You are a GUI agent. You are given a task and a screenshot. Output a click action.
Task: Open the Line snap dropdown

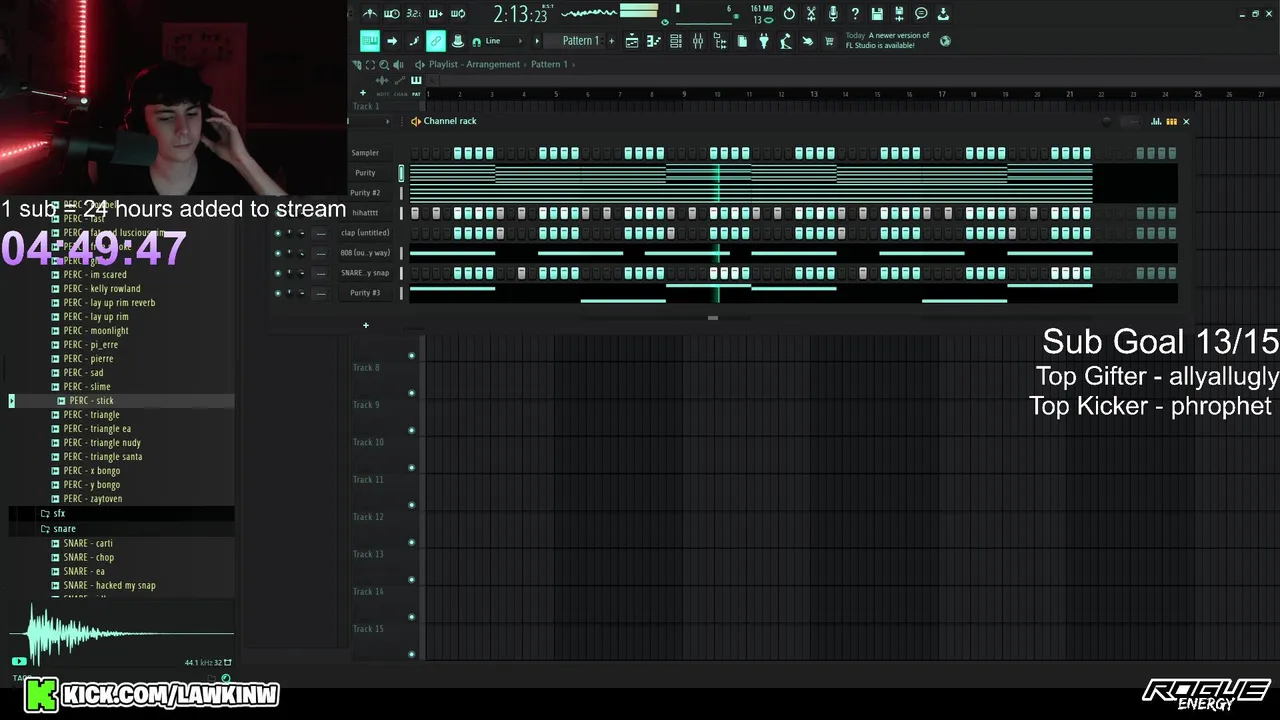click(502, 41)
